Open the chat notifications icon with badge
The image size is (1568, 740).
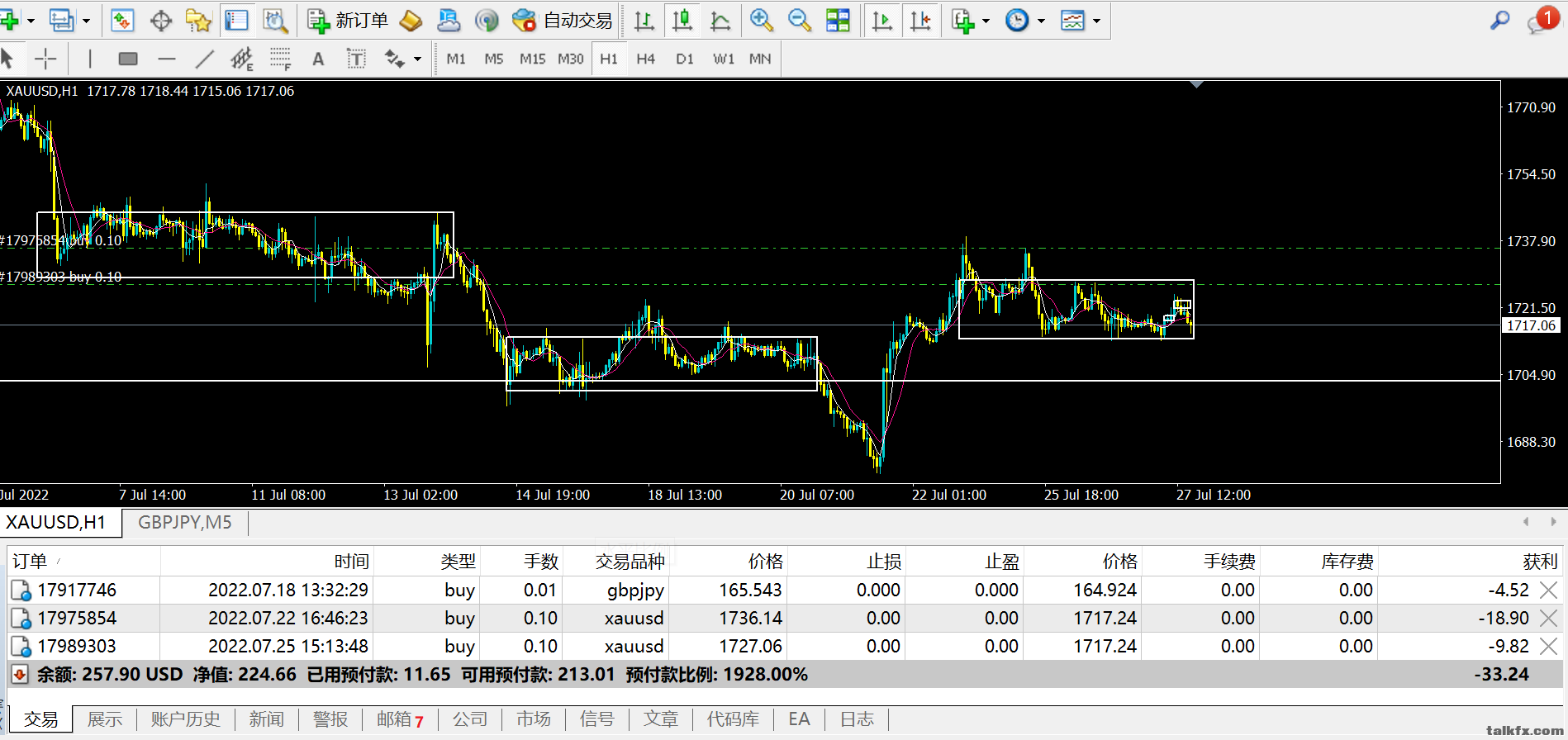tap(1543, 20)
